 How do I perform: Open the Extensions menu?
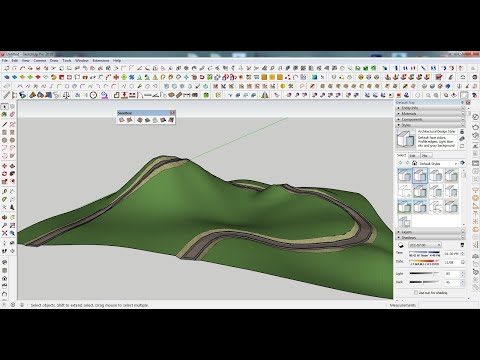tap(101, 61)
